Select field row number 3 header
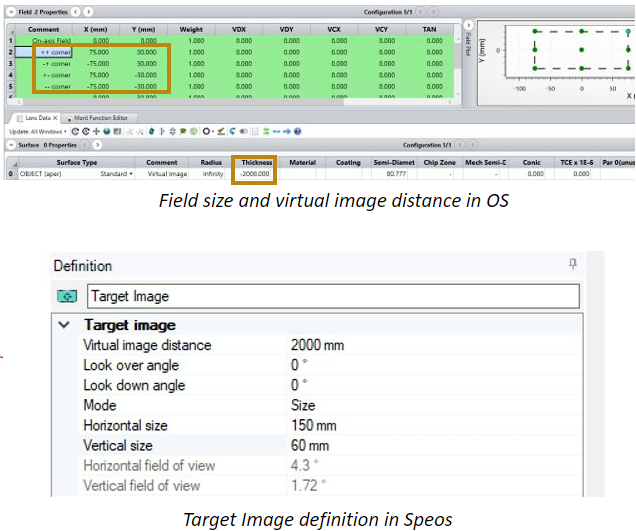 click(11, 64)
